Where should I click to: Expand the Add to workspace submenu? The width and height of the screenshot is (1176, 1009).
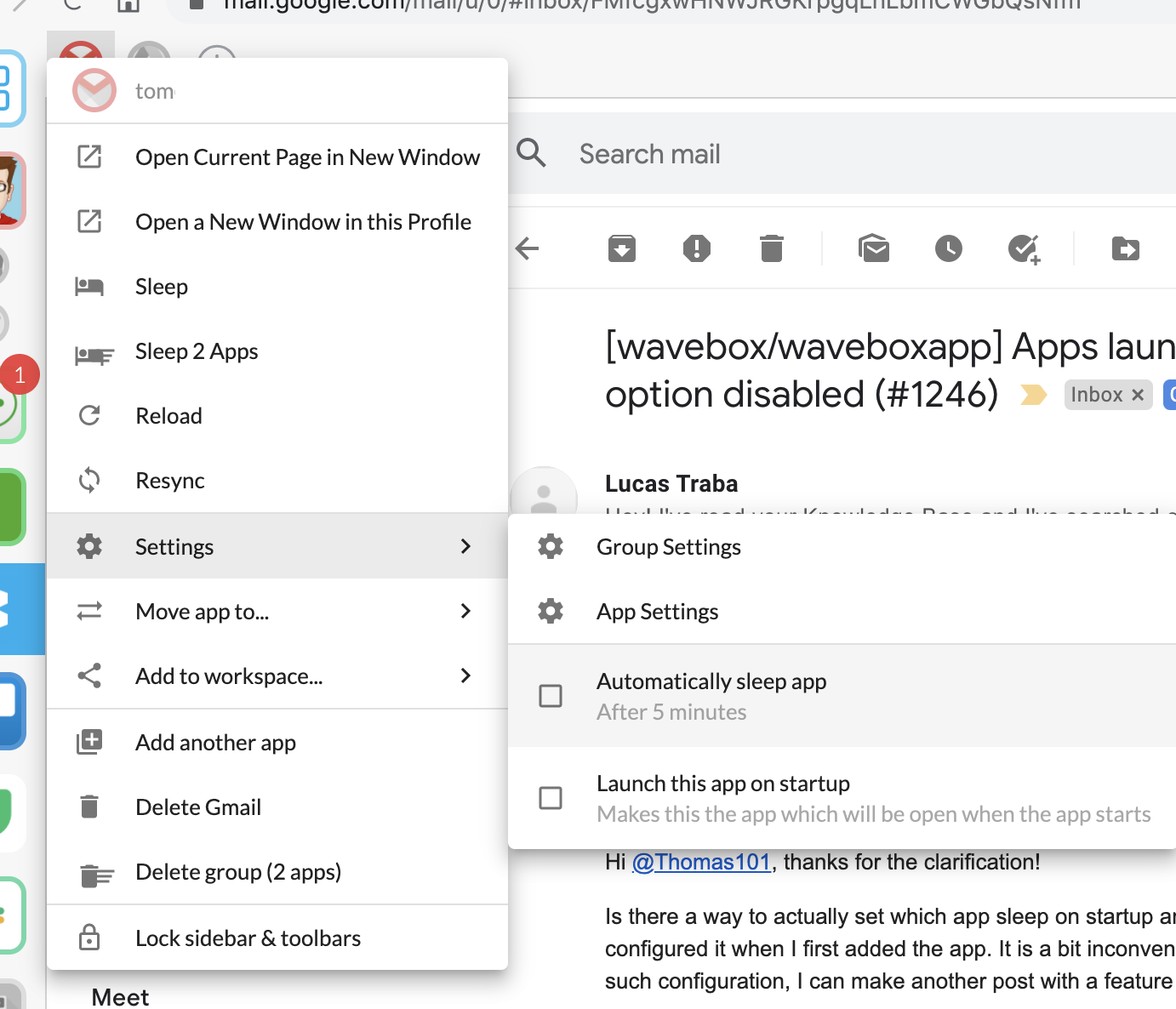pyautogui.click(x=277, y=676)
